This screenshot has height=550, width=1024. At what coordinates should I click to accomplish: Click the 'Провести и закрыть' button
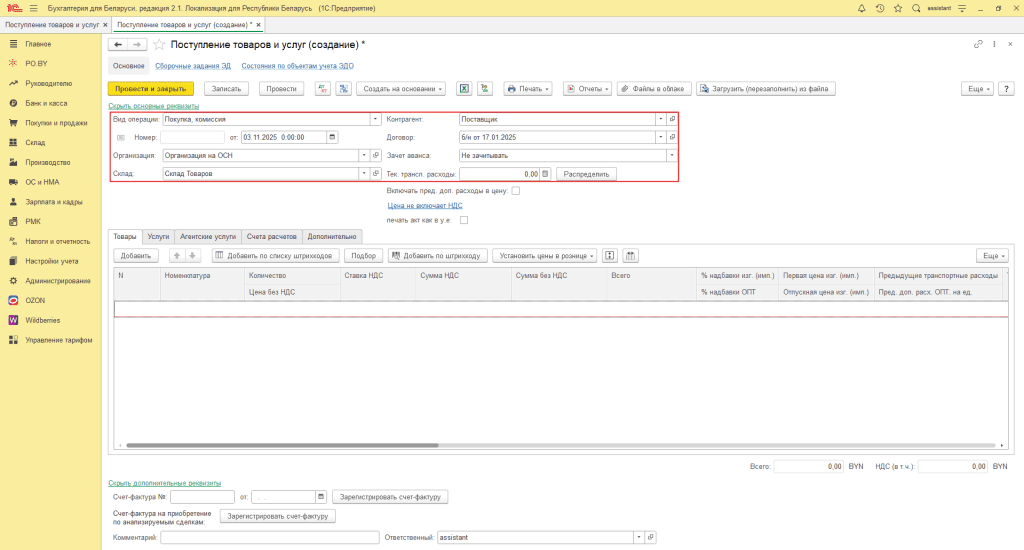(150, 88)
